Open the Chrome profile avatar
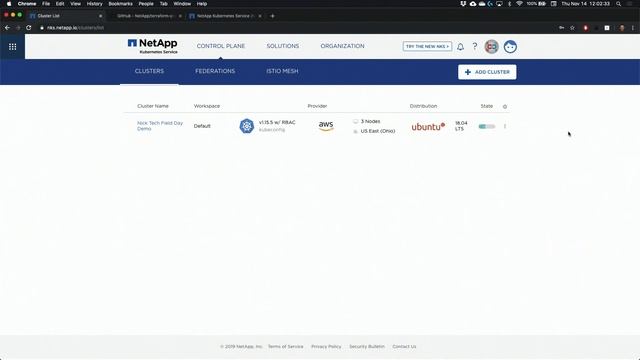The width and height of the screenshot is (640, 360). [622, 28]
